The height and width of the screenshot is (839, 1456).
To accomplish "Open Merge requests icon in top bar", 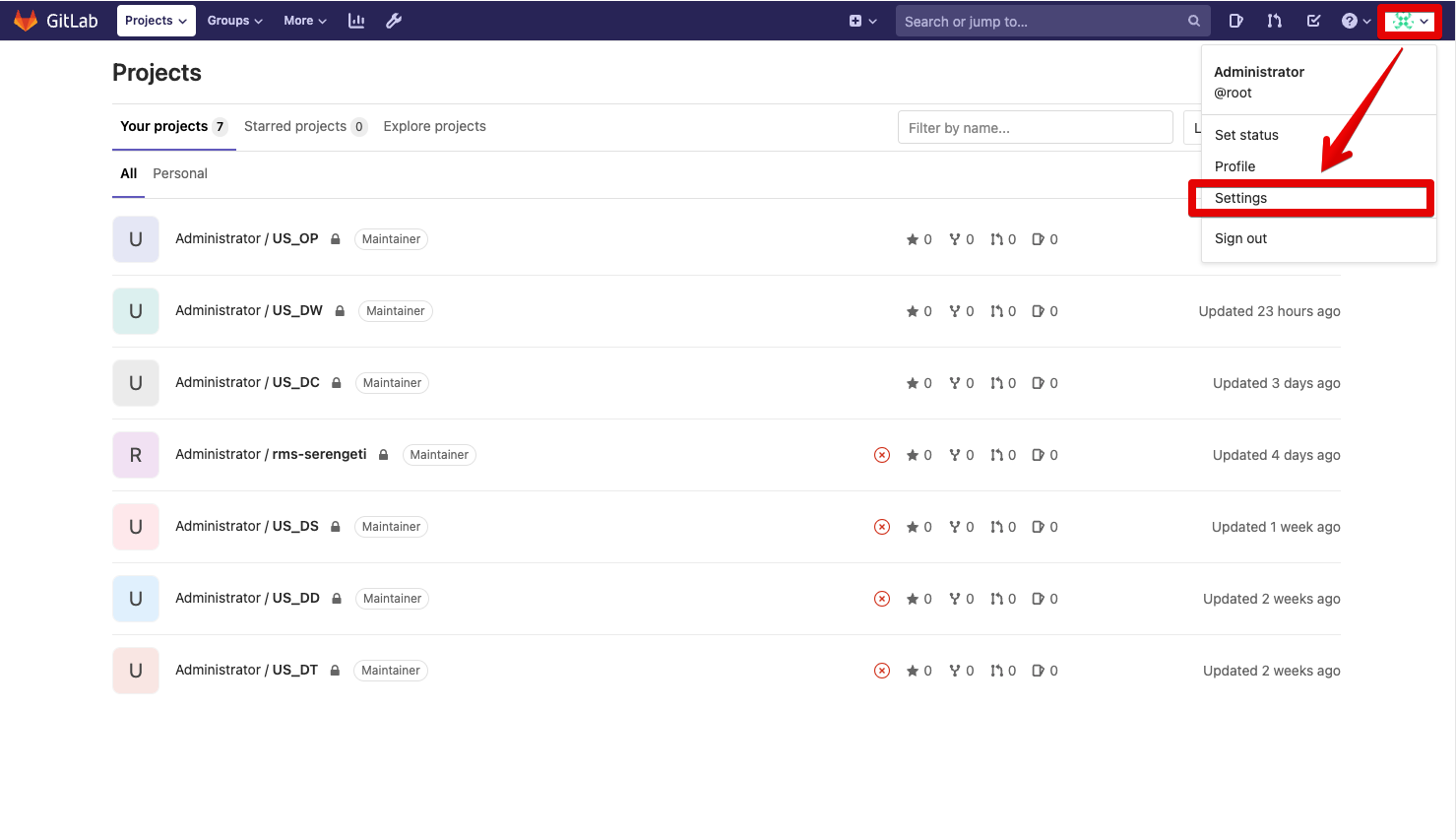I will 1275,21.
